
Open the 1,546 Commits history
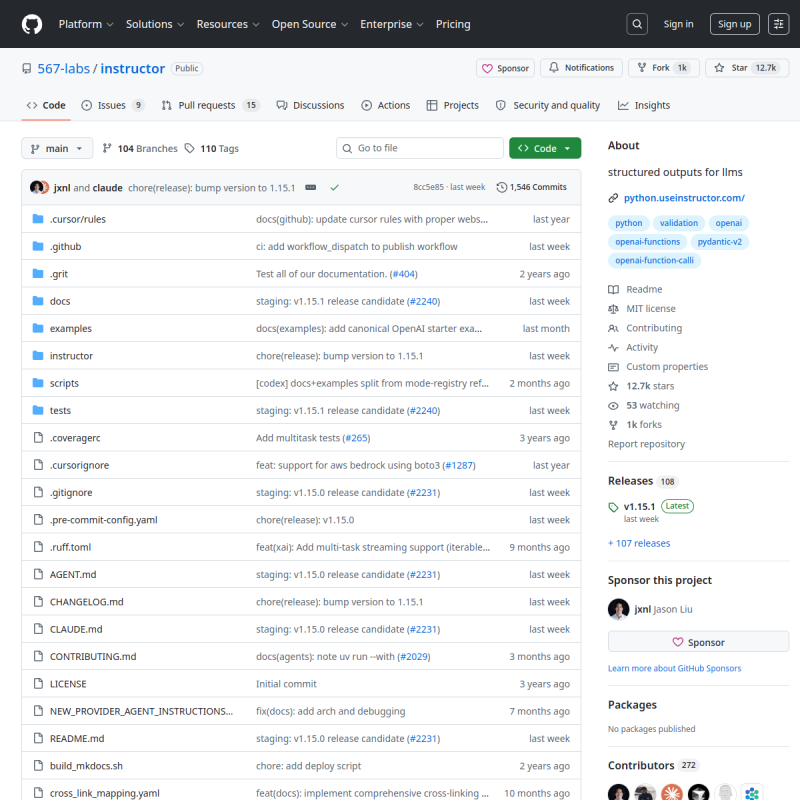tap(532, 187)
